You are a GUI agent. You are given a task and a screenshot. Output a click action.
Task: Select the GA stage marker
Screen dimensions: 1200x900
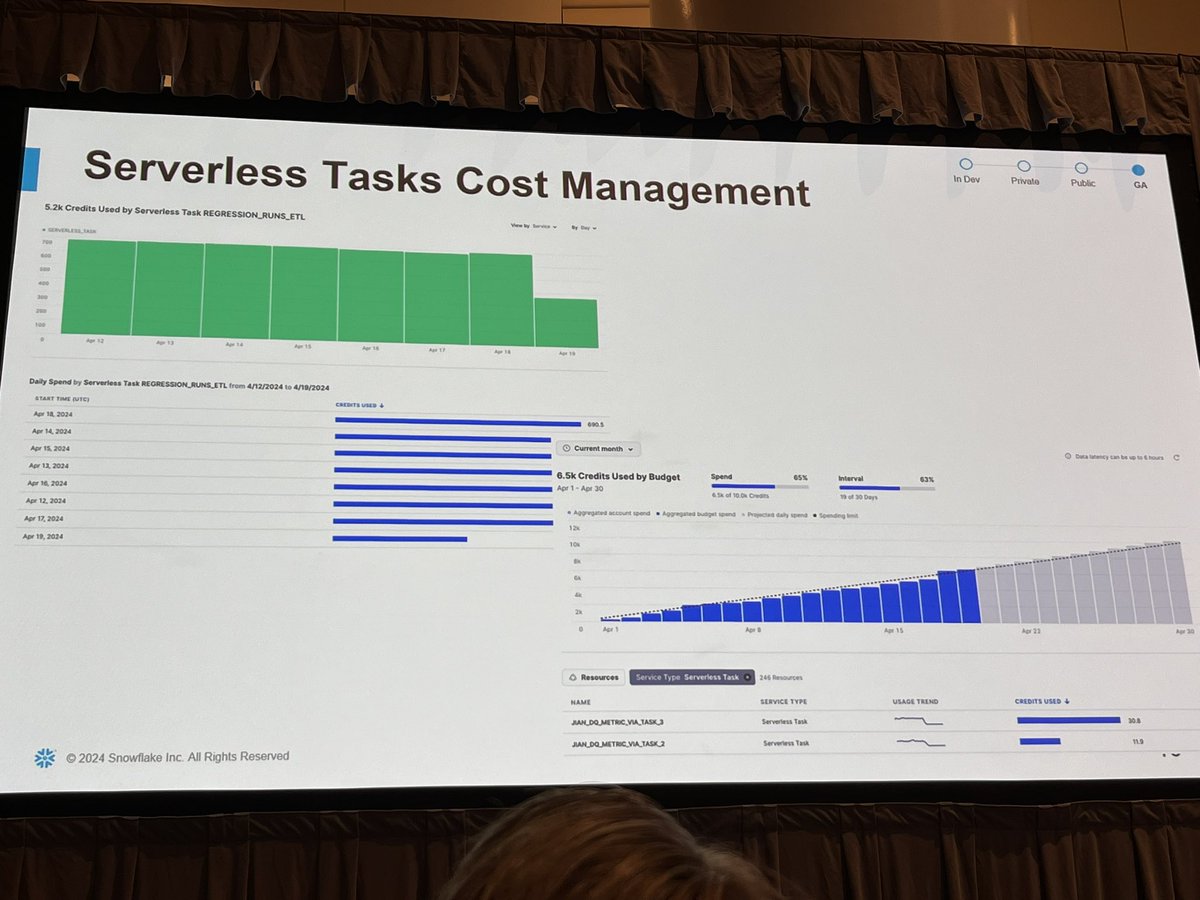(1139, 171)
